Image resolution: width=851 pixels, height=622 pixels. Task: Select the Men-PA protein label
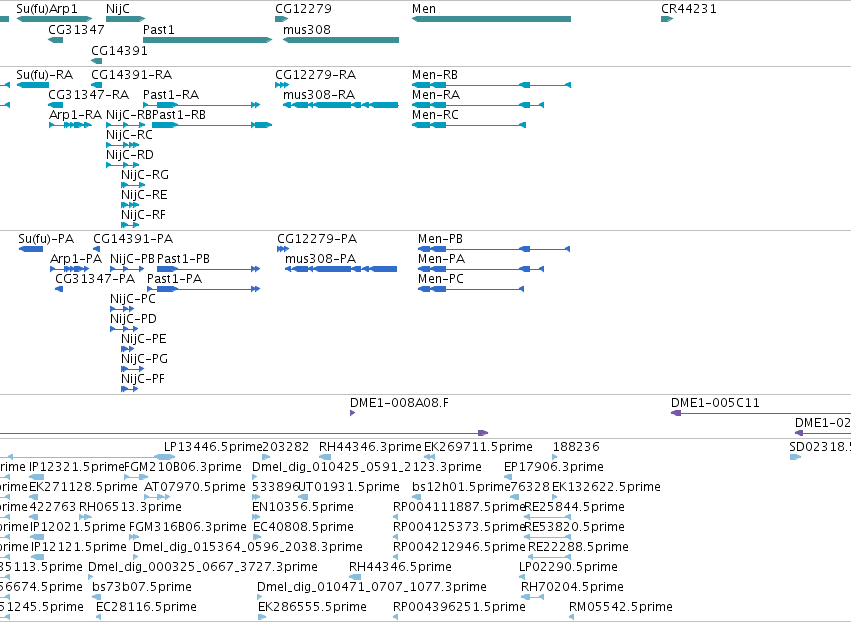point(441,259)
